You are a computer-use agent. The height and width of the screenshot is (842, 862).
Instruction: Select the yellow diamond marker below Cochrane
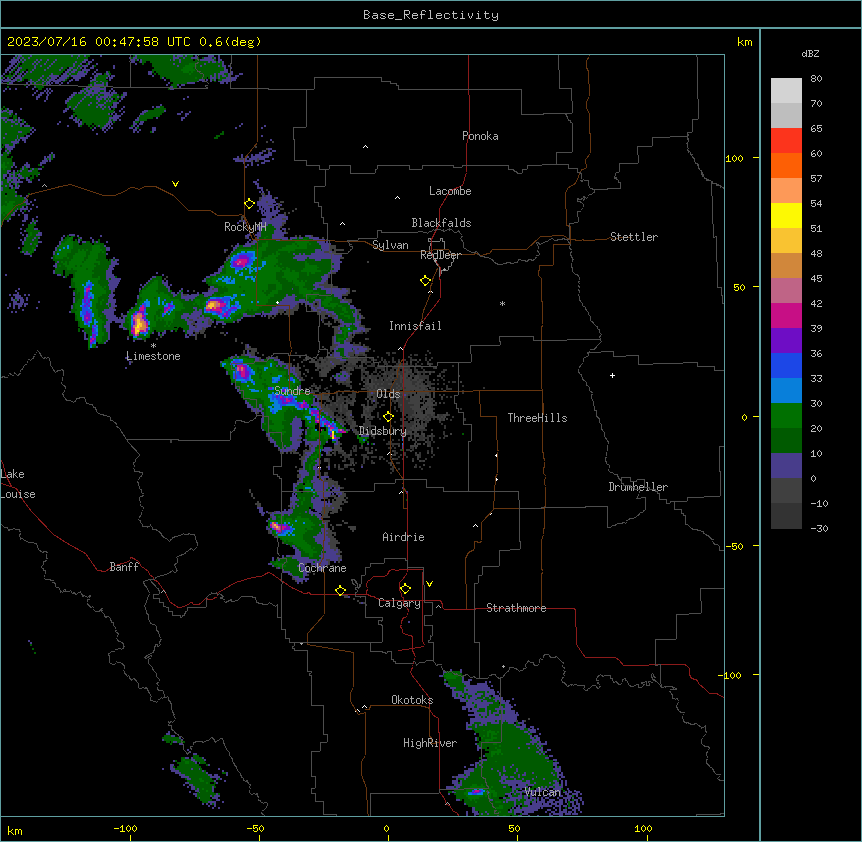tap(340, 590)
